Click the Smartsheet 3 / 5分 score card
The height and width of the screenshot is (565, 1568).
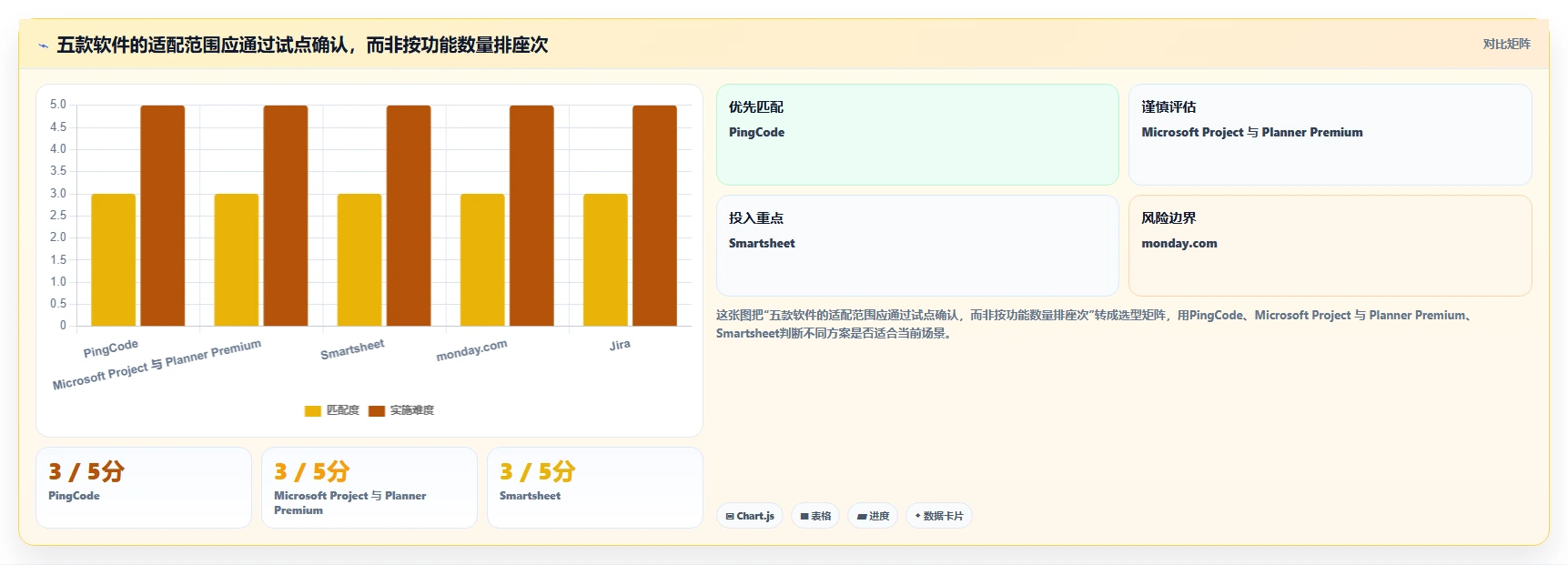pyautogui.click(x=595, y=488)
